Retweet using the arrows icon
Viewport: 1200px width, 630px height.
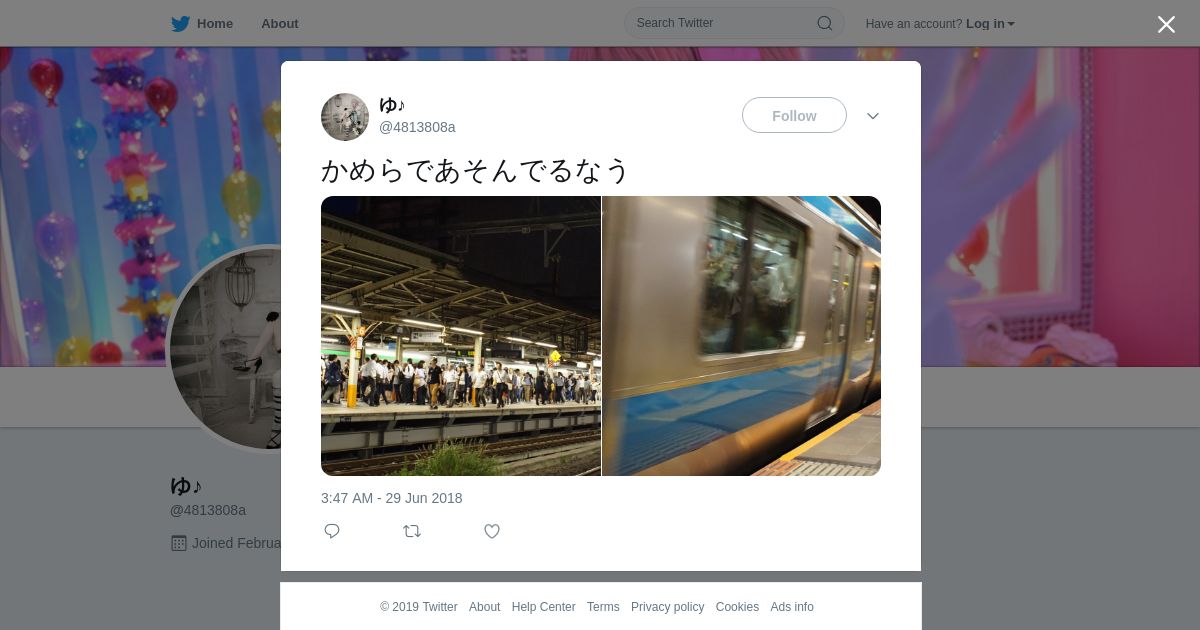[412, 531]
